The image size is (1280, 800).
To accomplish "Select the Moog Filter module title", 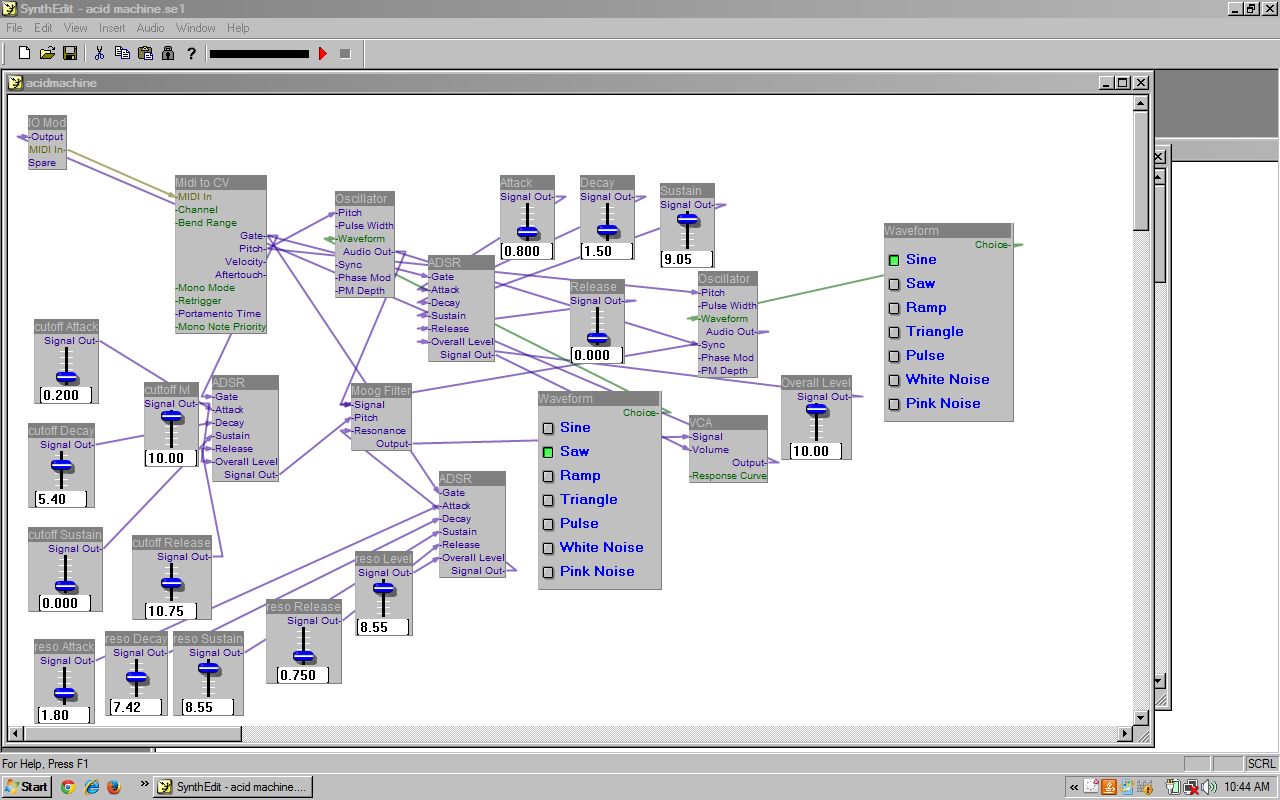I will coord(381,391).
